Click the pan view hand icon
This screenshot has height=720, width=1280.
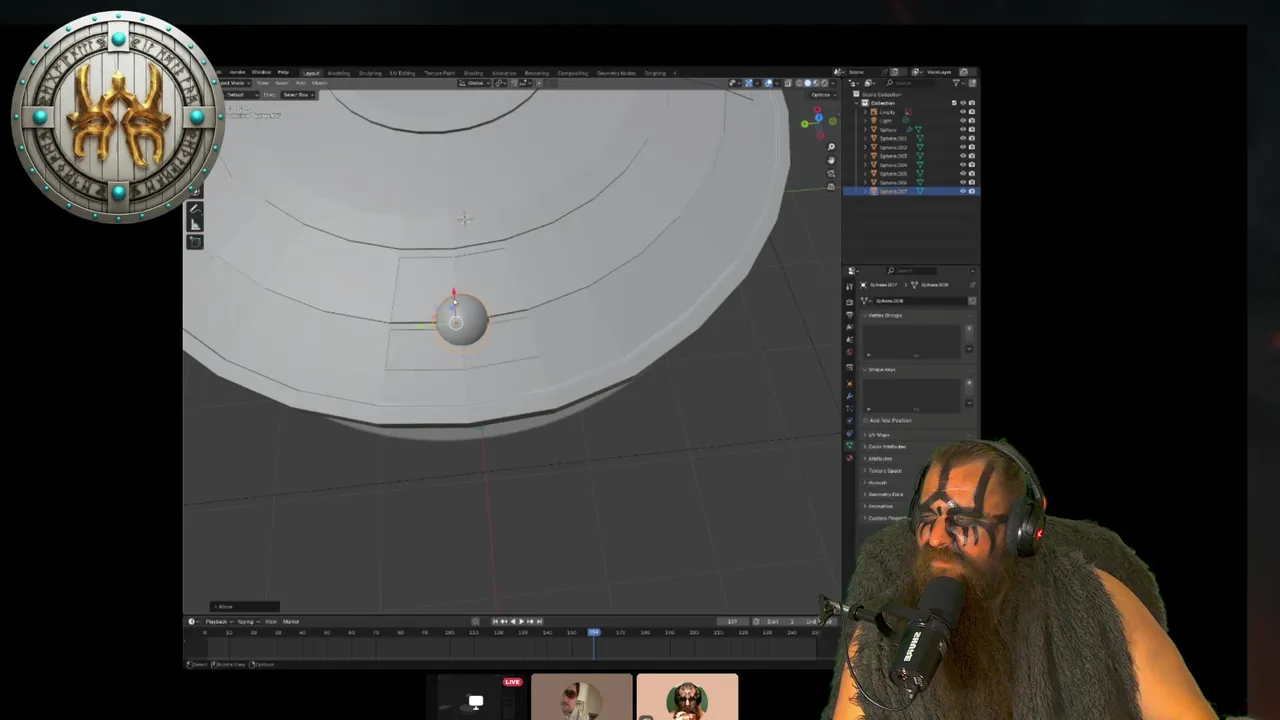pyautogui.click(x=831, y=160)
